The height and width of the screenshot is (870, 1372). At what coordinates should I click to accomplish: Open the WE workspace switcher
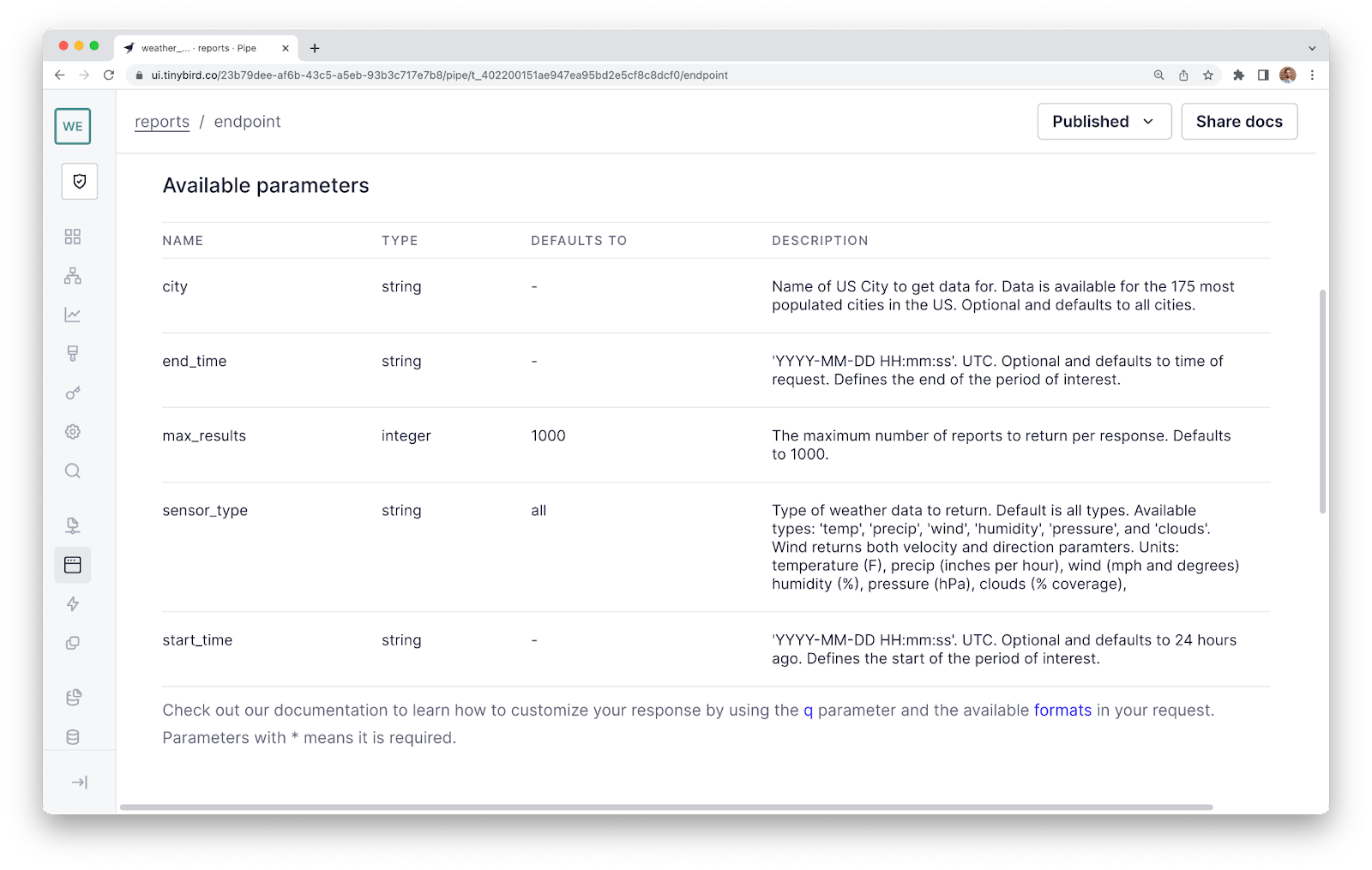click(72, 126)
